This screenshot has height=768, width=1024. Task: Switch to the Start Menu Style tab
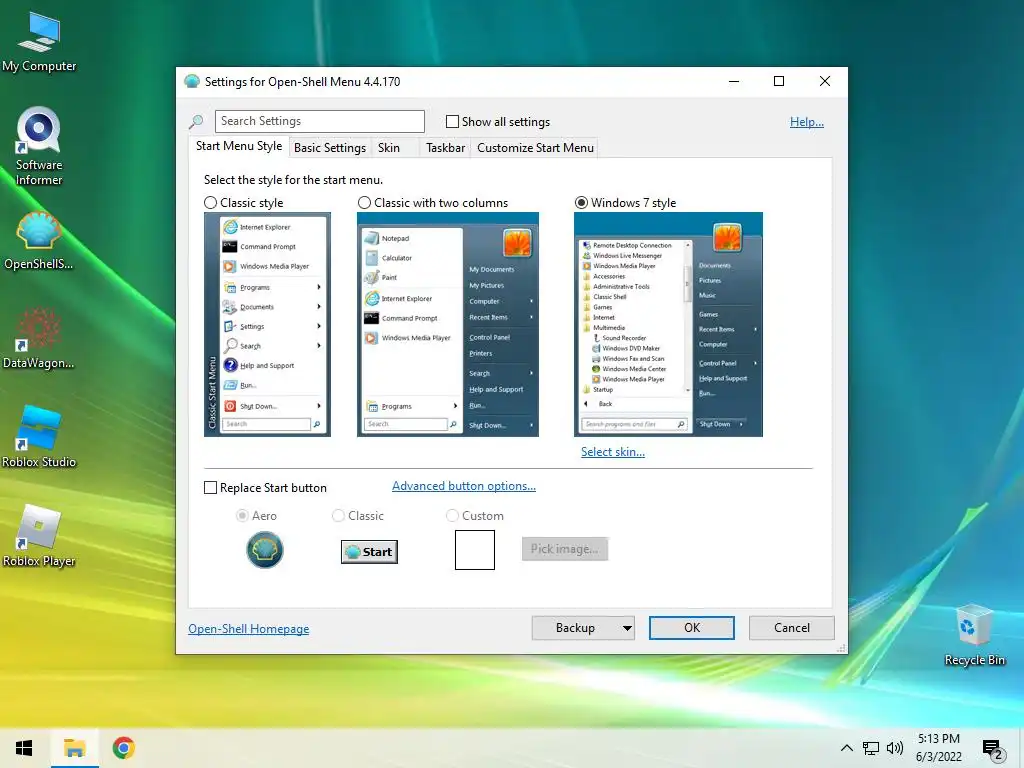[239, 146]
